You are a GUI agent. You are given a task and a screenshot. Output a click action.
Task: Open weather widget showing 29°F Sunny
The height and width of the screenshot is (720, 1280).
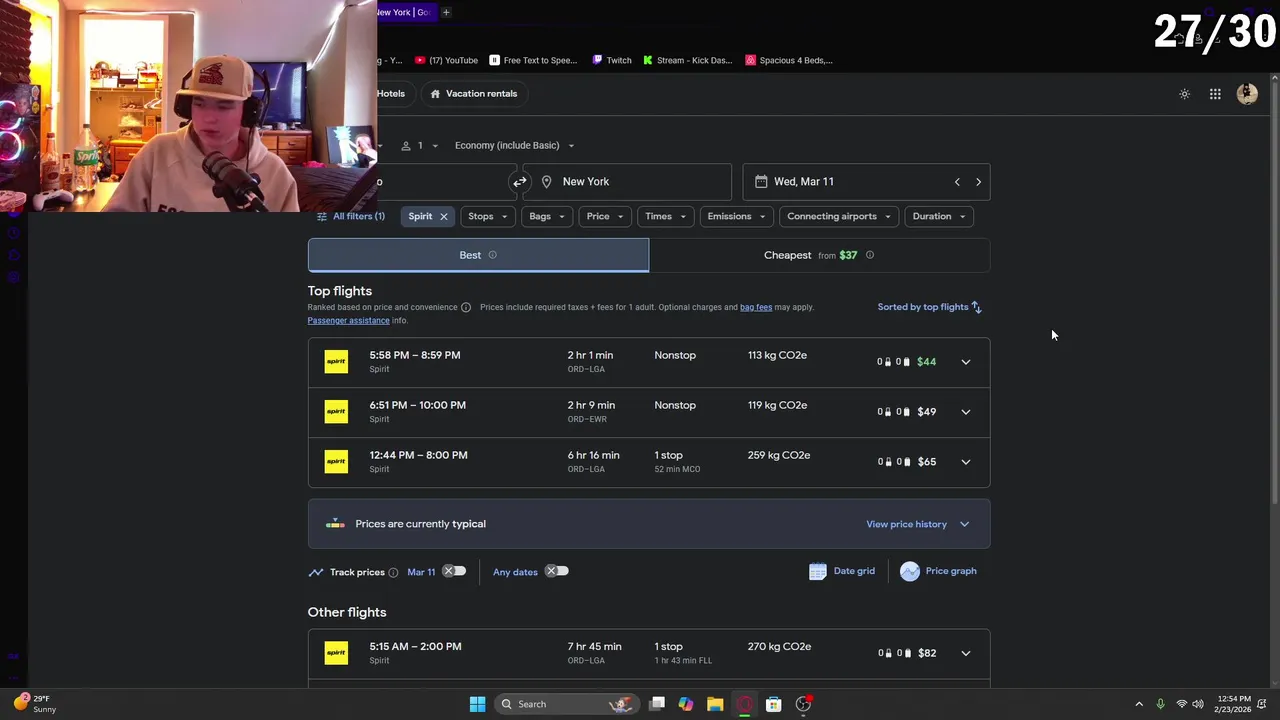click(x=35, y=704)
